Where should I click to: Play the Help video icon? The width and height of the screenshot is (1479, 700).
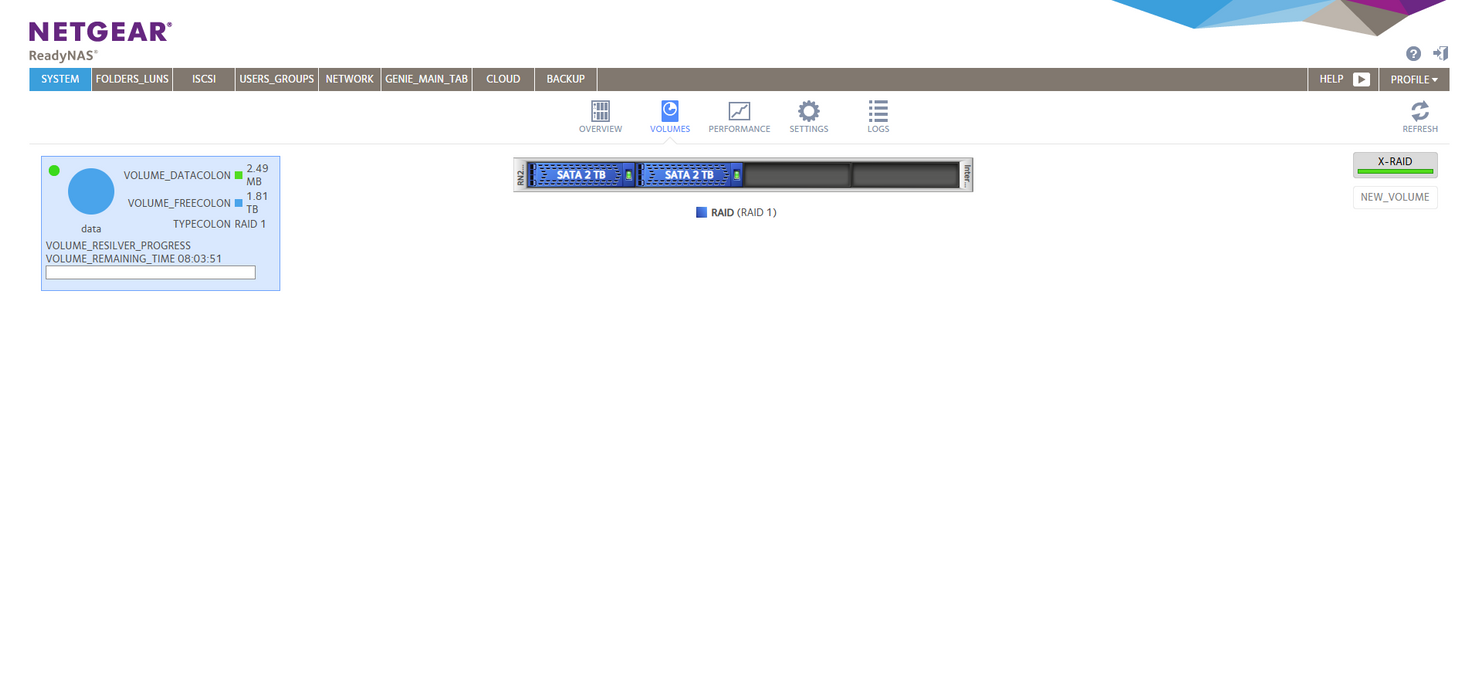tap(1361, 79)
